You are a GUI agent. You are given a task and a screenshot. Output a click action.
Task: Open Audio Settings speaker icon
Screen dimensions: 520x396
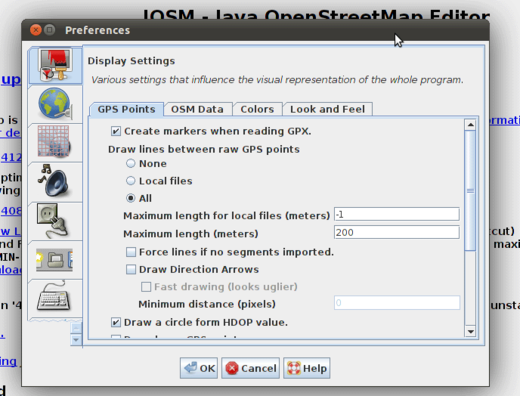(x=55, y=182)
